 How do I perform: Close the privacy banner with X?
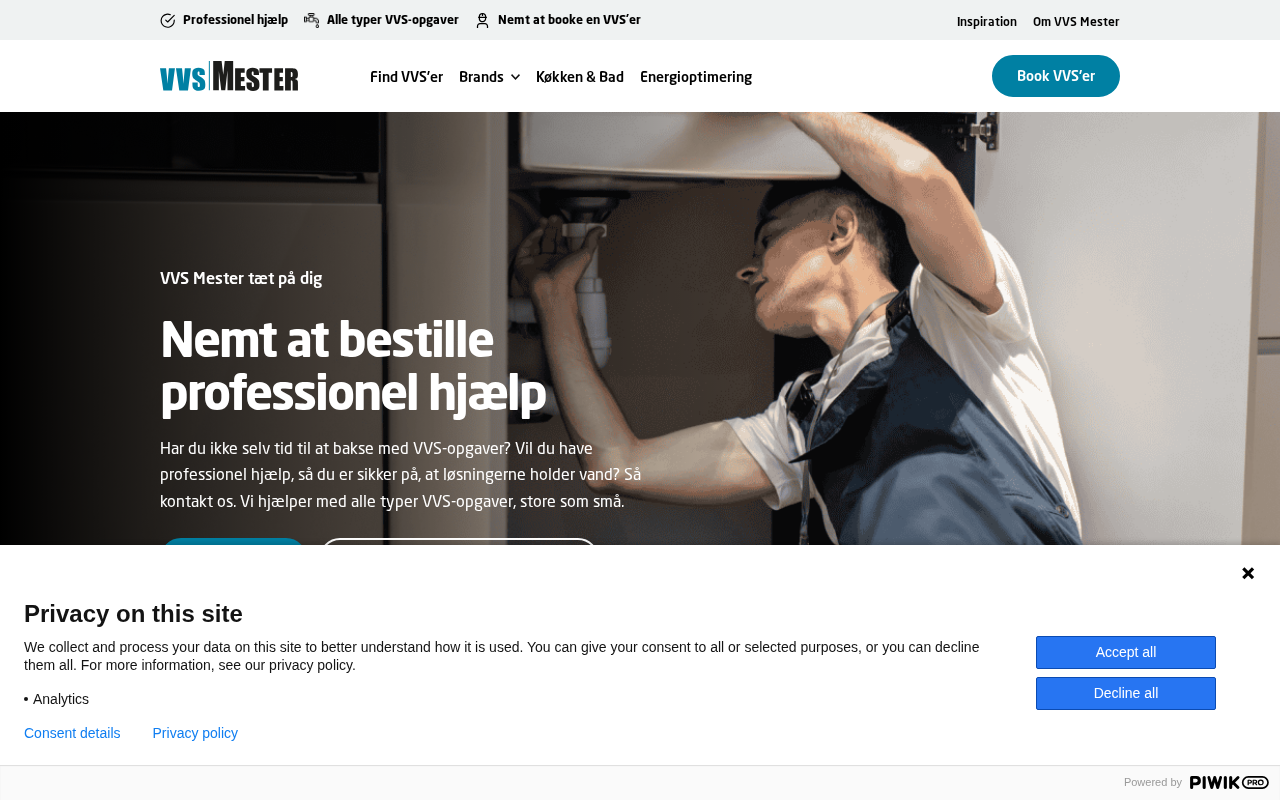tap(1248, 573)
